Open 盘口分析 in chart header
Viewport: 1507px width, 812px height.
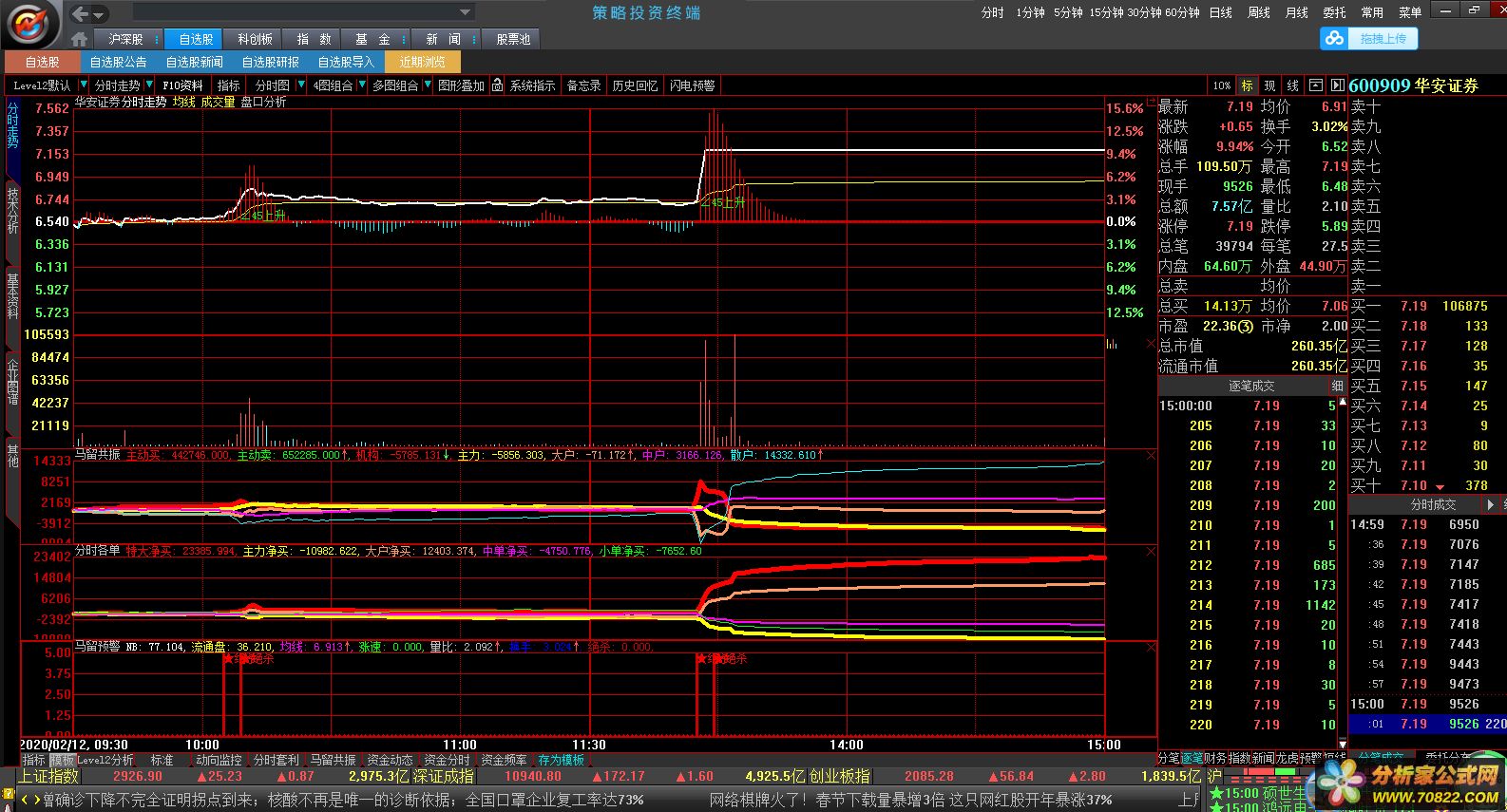263,102
